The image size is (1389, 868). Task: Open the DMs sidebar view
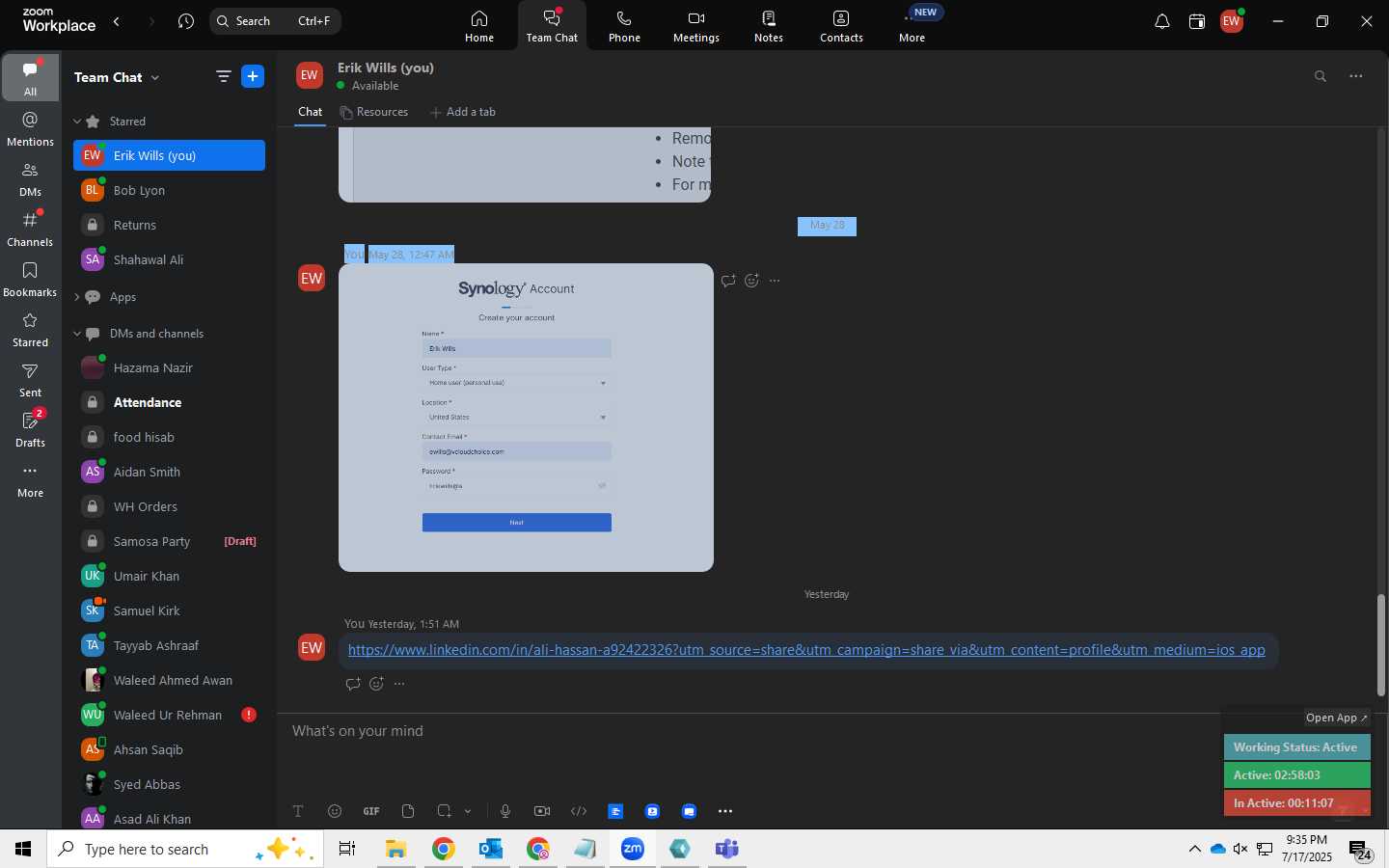pos(30,179)
